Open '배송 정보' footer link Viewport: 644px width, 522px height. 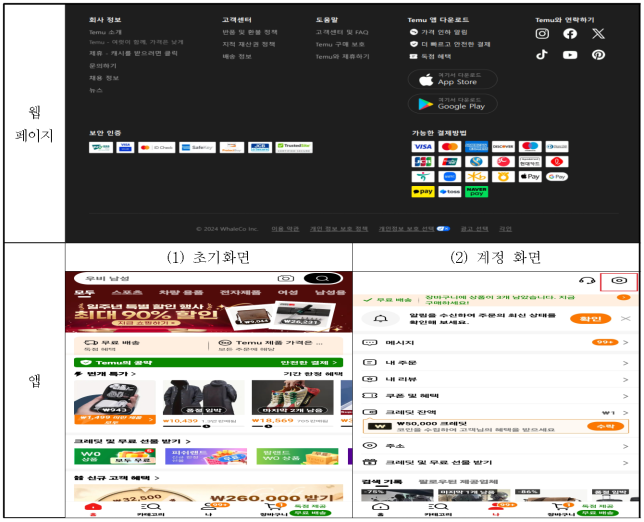pyautogui.click(x=237, y=56)
